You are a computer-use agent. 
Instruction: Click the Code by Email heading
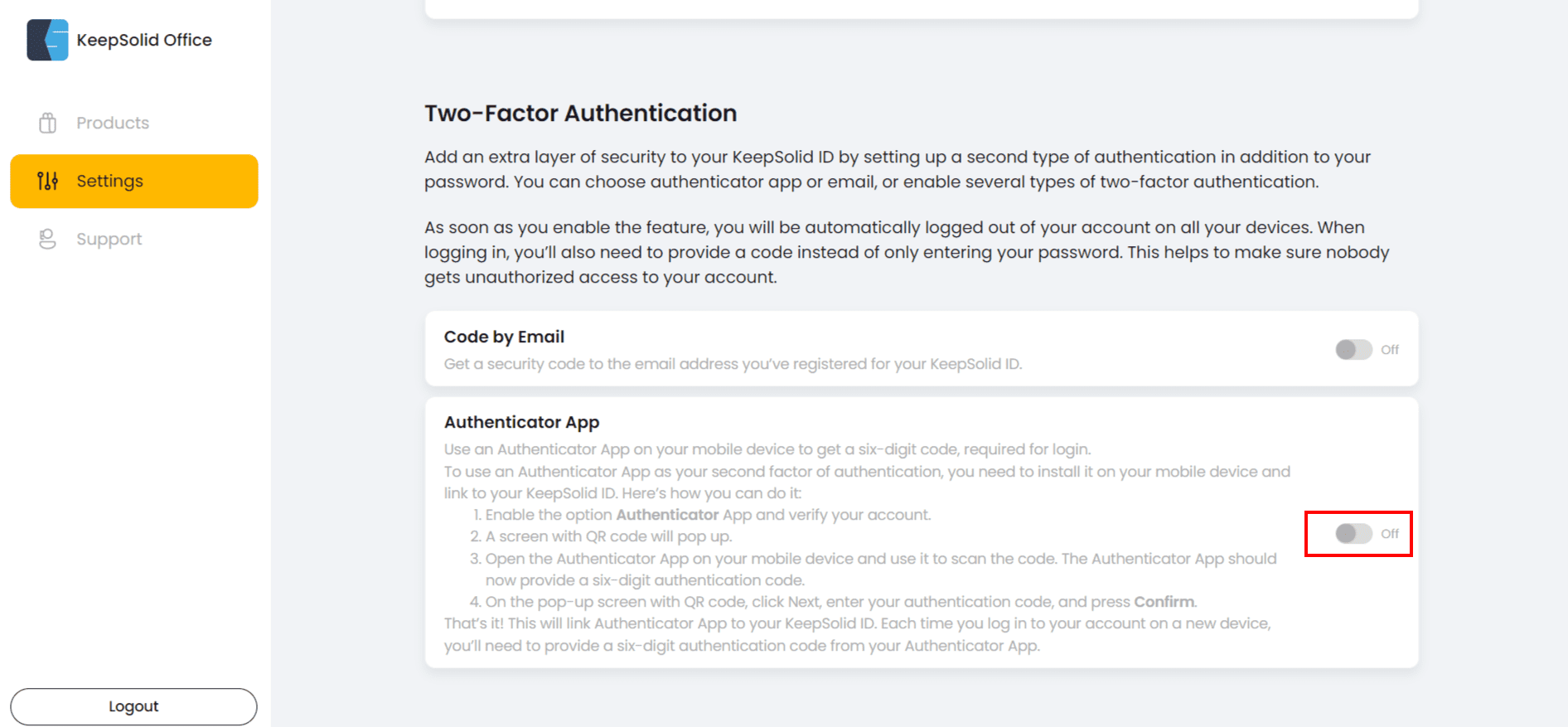coord(504,337)
